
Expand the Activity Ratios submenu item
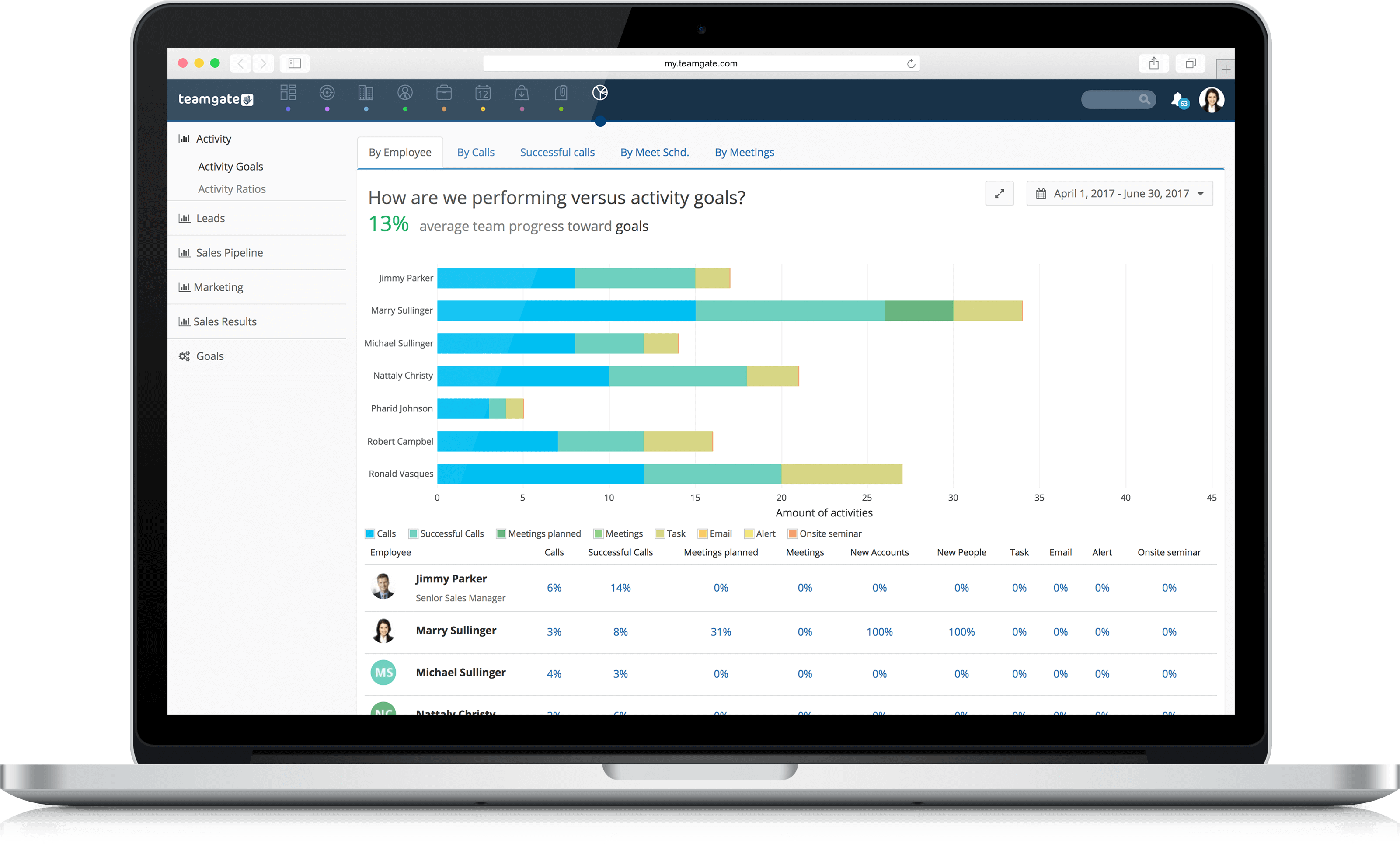coord(232,189)
